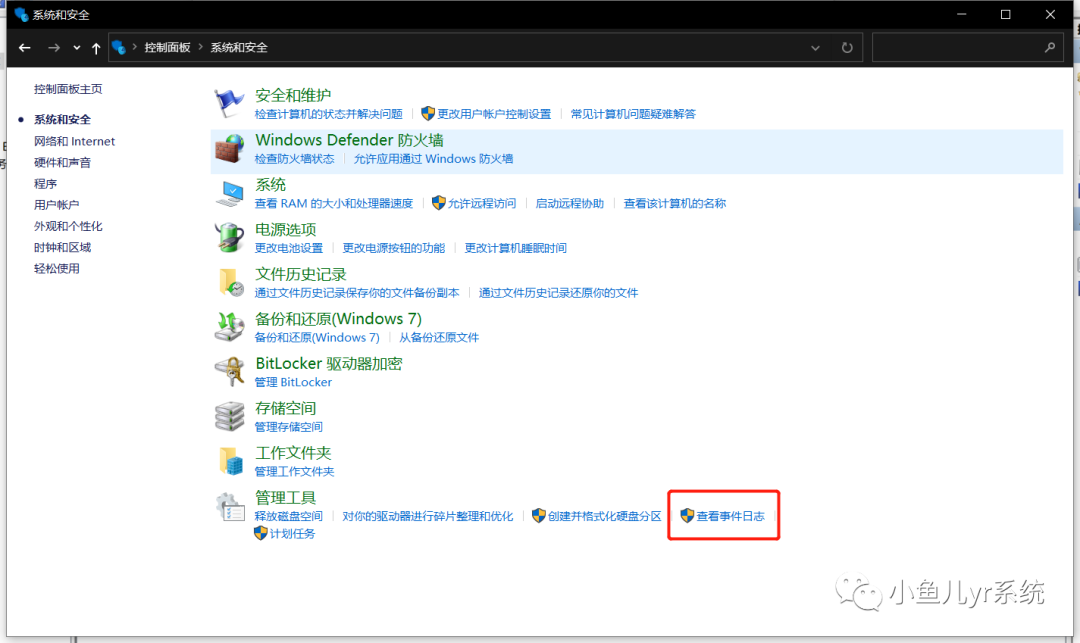The height and width of the screenshot is (643, 1080).
Task: Open the BitLocker keys and lock icon
Action: pos(229,372)
